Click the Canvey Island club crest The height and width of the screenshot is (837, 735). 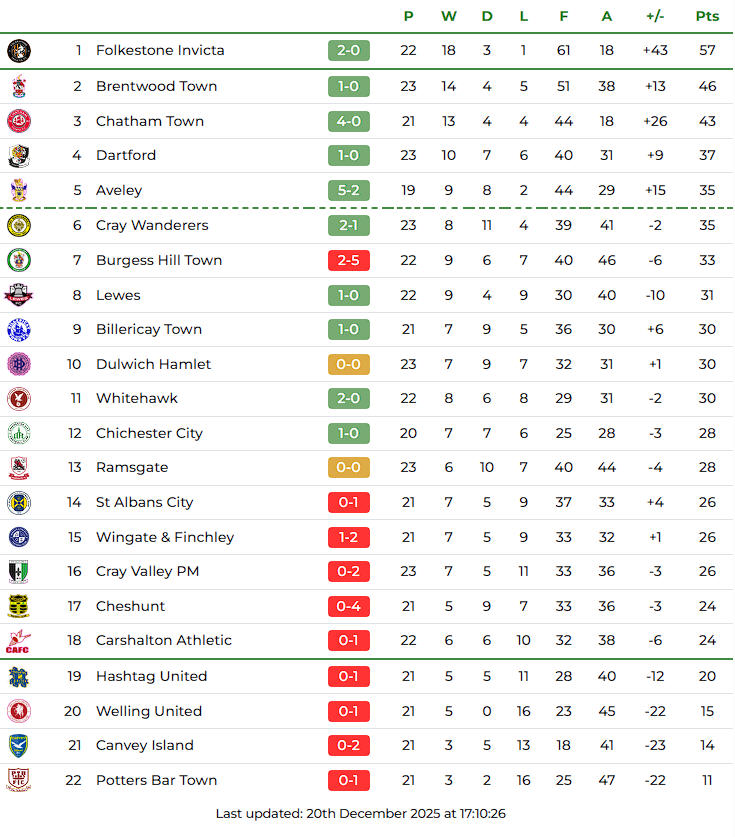click(x=19, y=746)
